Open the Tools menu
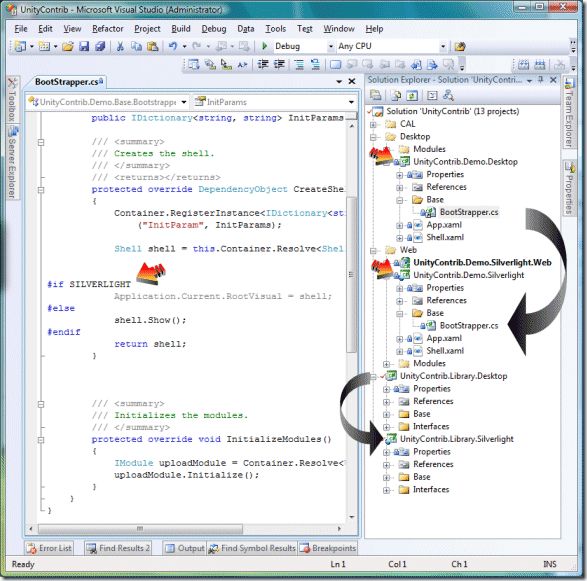This screenshot has width=587, height=581. click(x=276, y=29)
